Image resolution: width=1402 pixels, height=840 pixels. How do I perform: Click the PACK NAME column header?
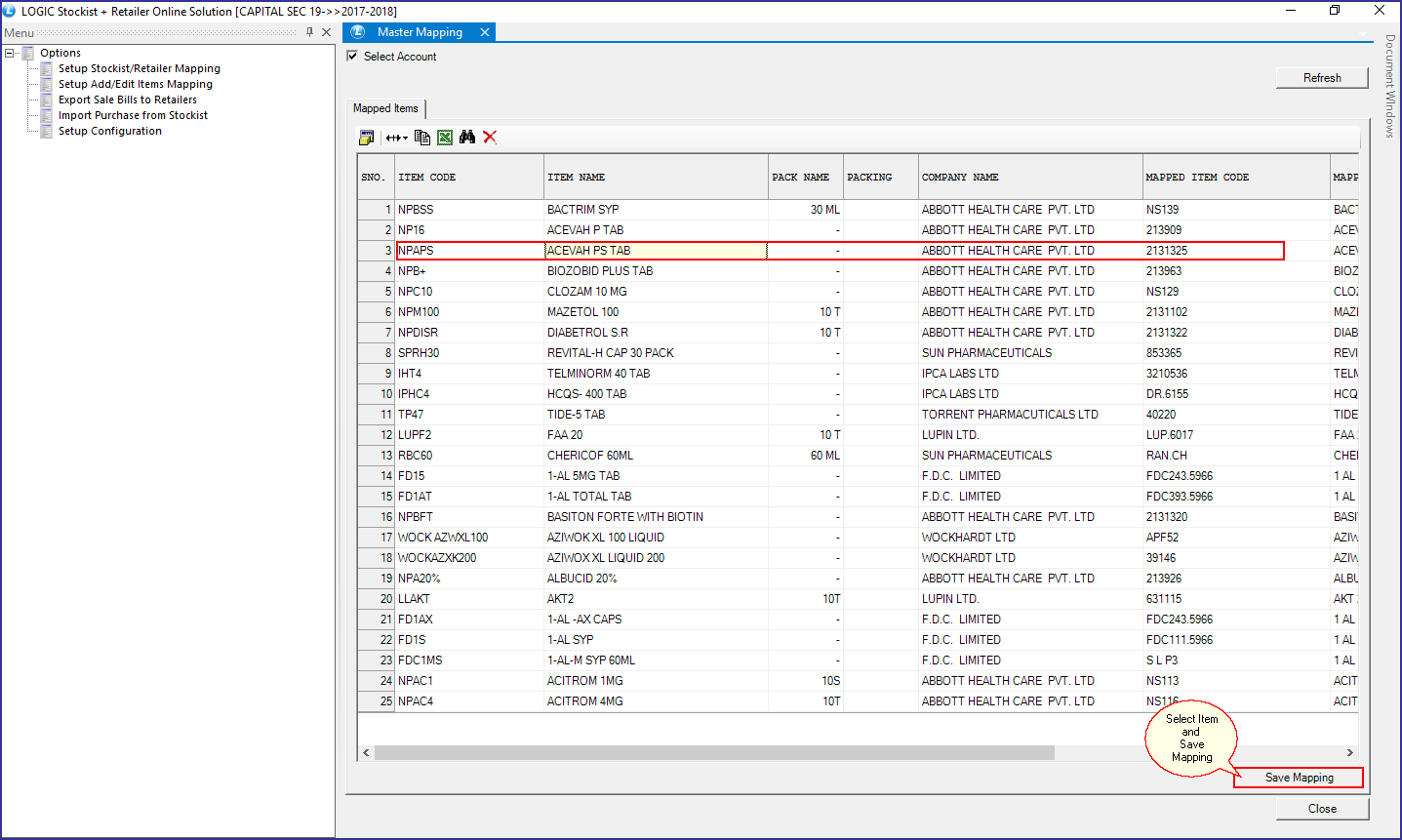[806, 178]
